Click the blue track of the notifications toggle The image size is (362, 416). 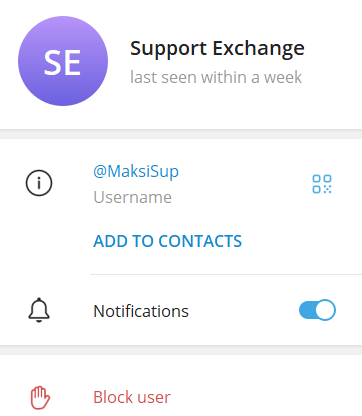pyautogui.click(x=307, y=310)
